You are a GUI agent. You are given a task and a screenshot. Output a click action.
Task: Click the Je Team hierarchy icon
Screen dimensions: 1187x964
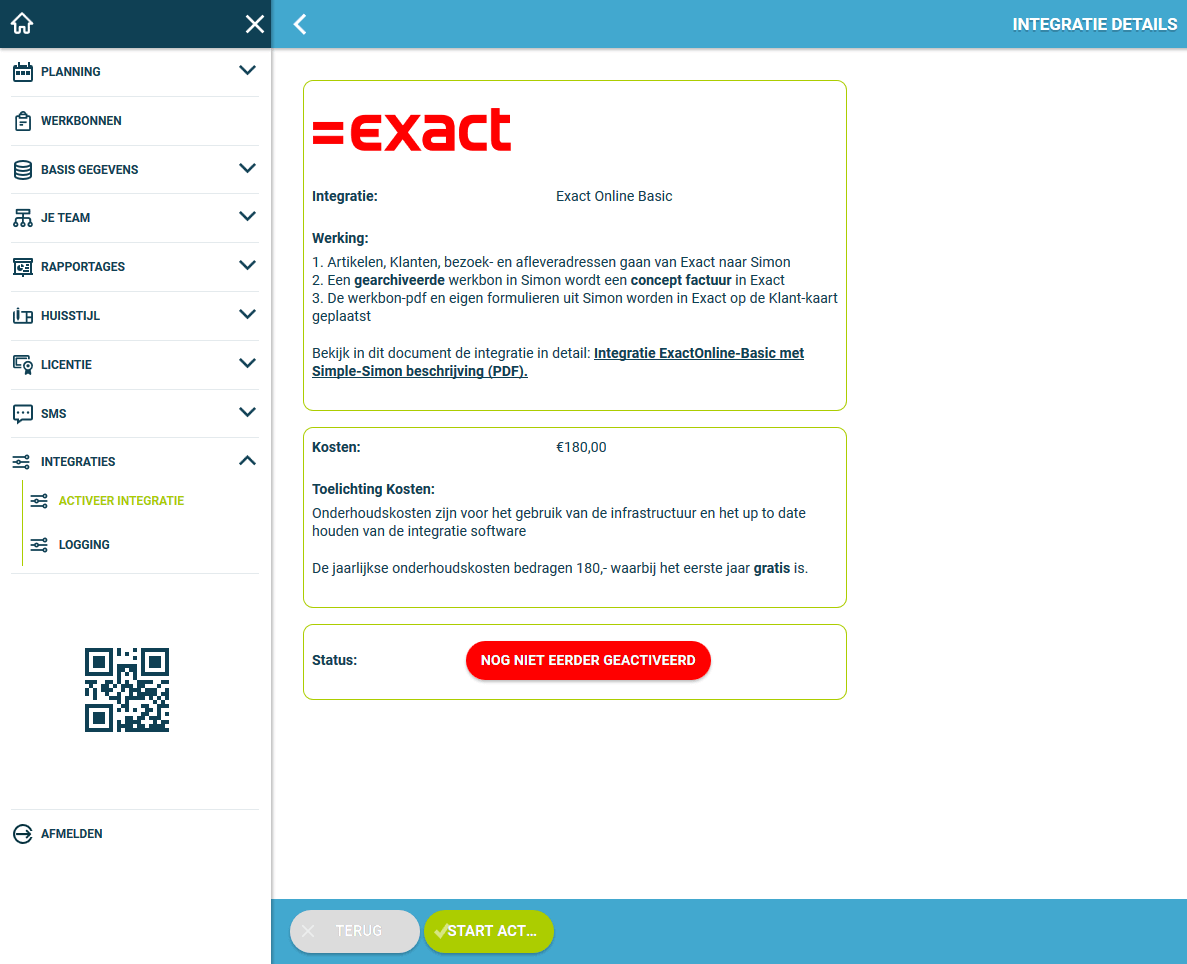coord(23,218)
